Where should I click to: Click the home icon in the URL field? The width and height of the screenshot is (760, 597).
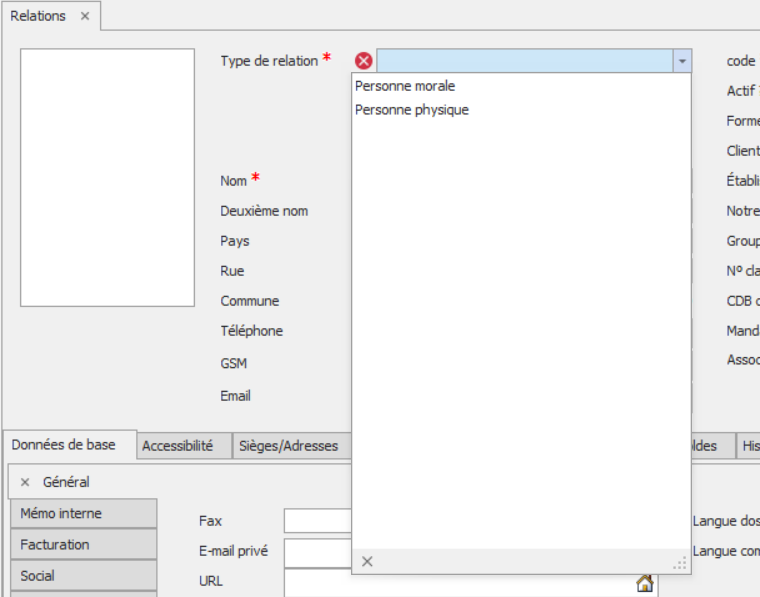pos(645,583)
